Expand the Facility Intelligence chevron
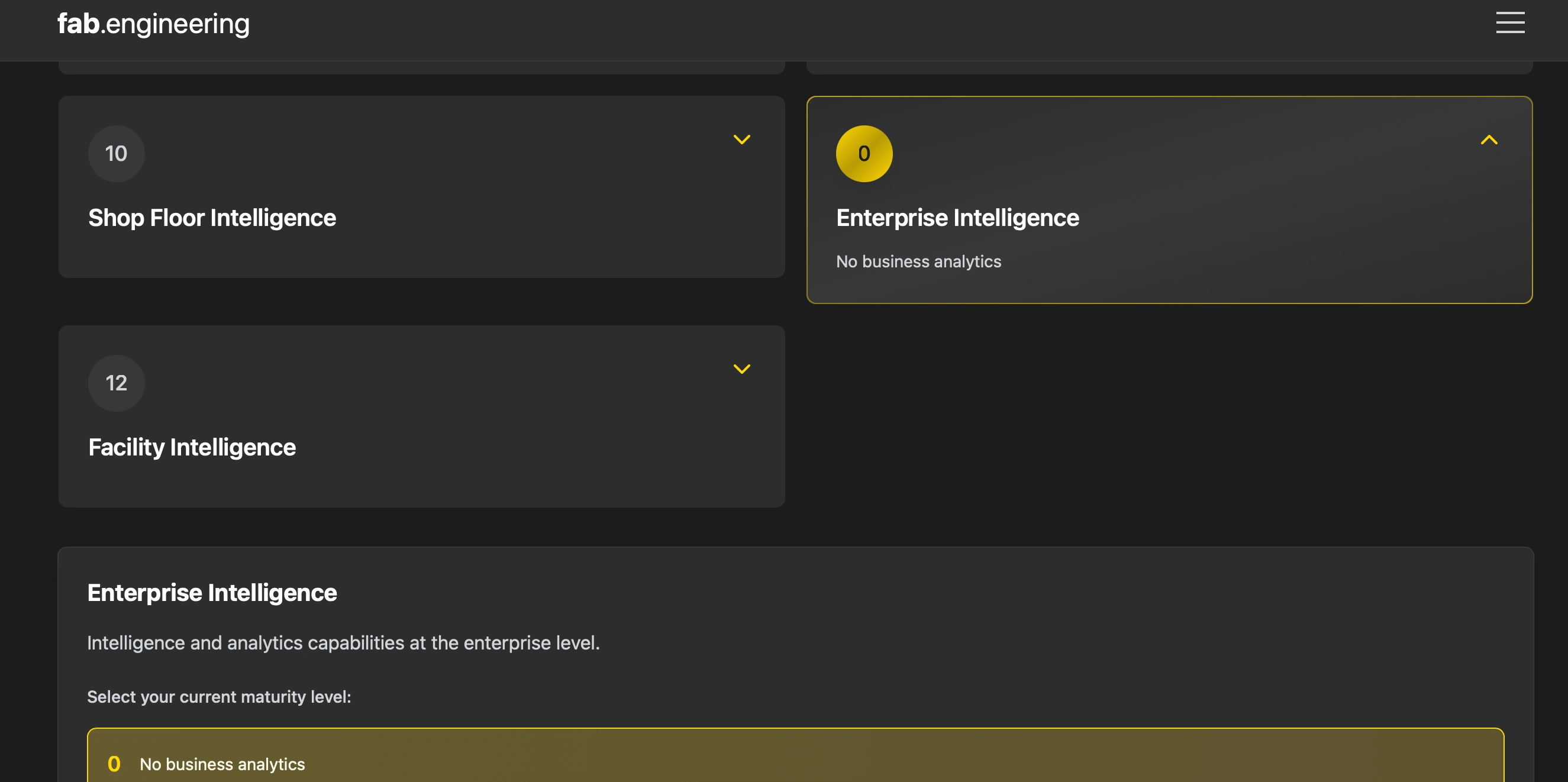 tap(741, 369)
